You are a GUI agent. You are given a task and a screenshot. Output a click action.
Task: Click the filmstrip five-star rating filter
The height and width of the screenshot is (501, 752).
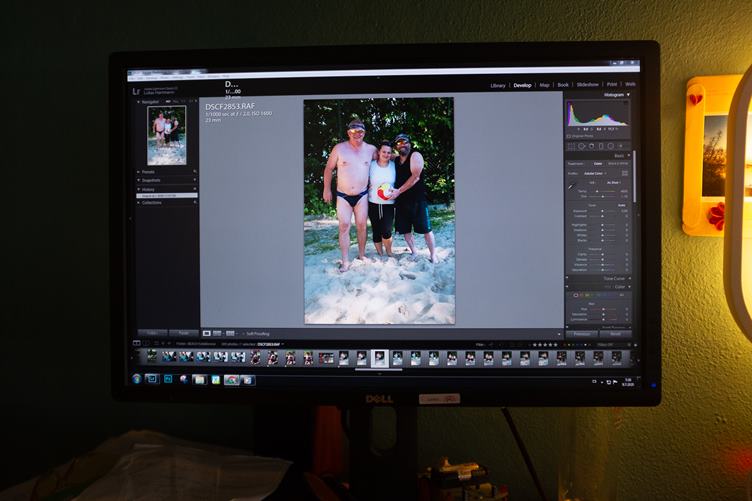(545, 344)
